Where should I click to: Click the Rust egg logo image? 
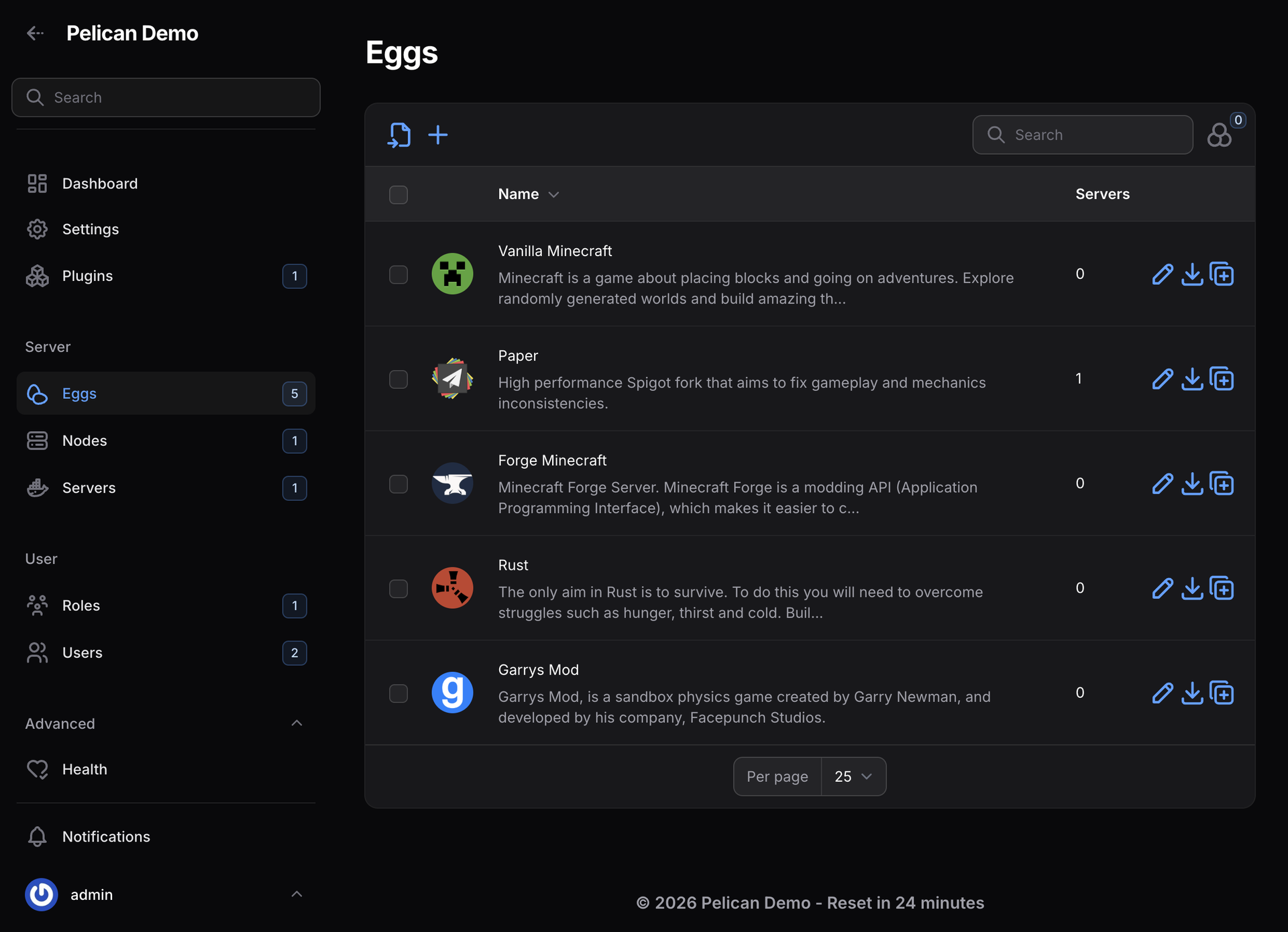point(452,587)
